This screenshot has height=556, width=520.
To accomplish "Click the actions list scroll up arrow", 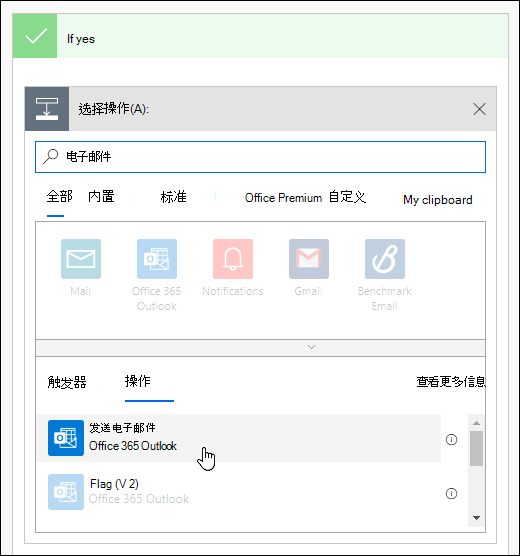I will 476,423.
